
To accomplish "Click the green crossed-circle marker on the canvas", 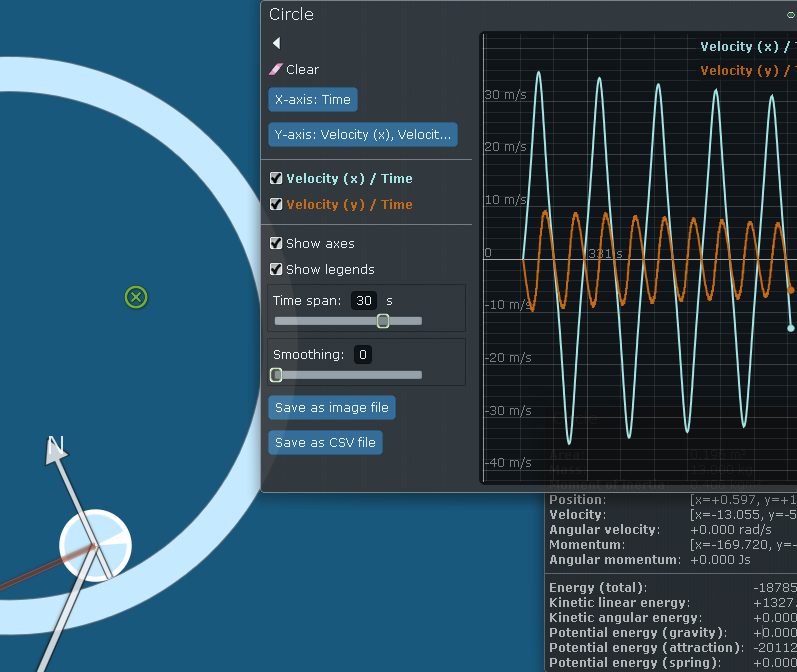I will [136, 297].
